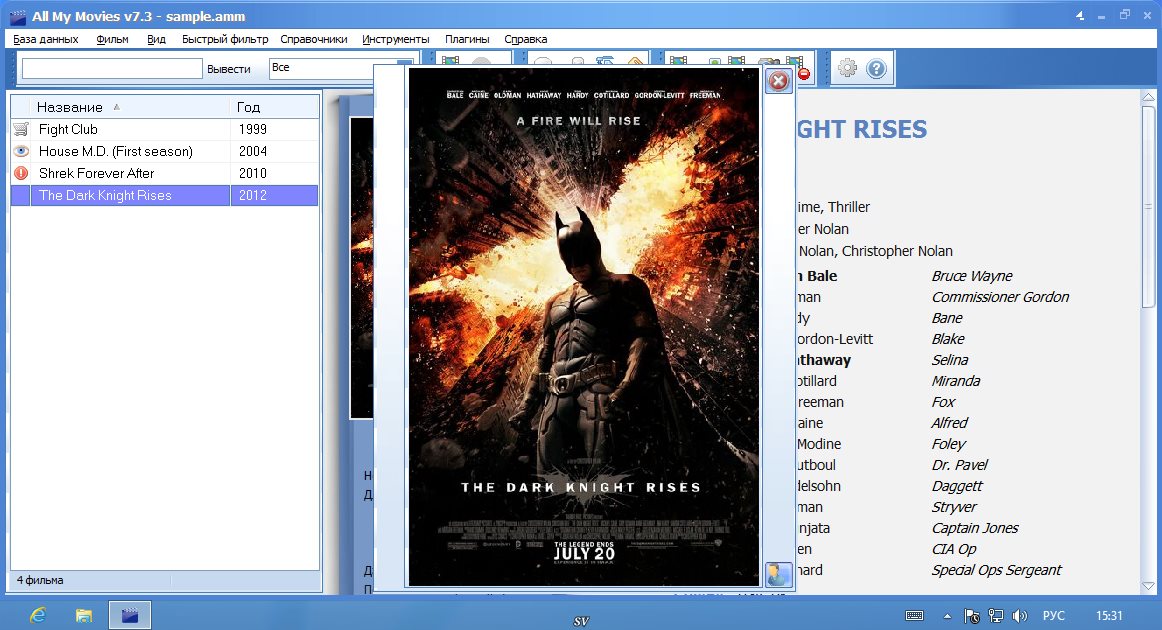Show hidden system tray icons
Screen dimensions: 1162x630
coord(947,616)
